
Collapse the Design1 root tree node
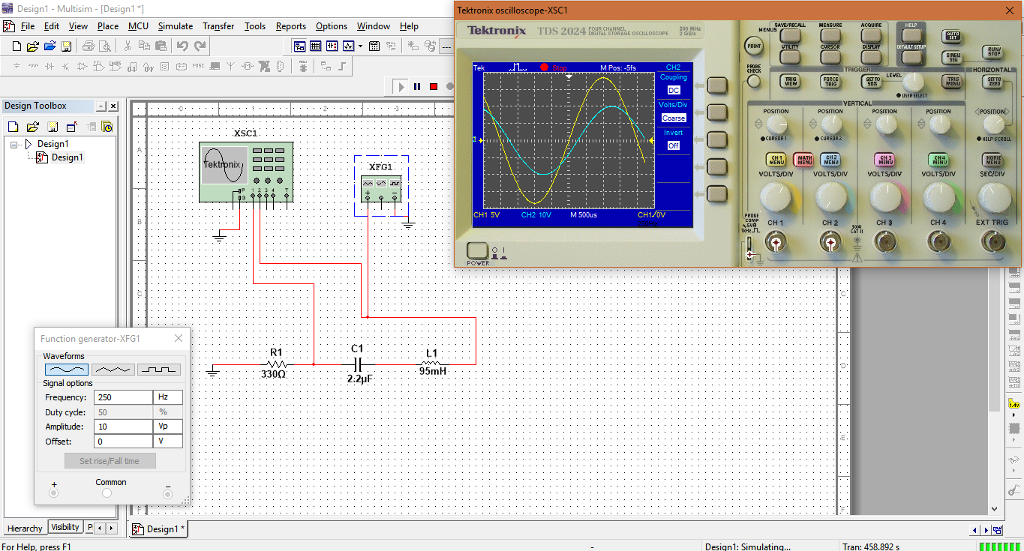point(14,144)
